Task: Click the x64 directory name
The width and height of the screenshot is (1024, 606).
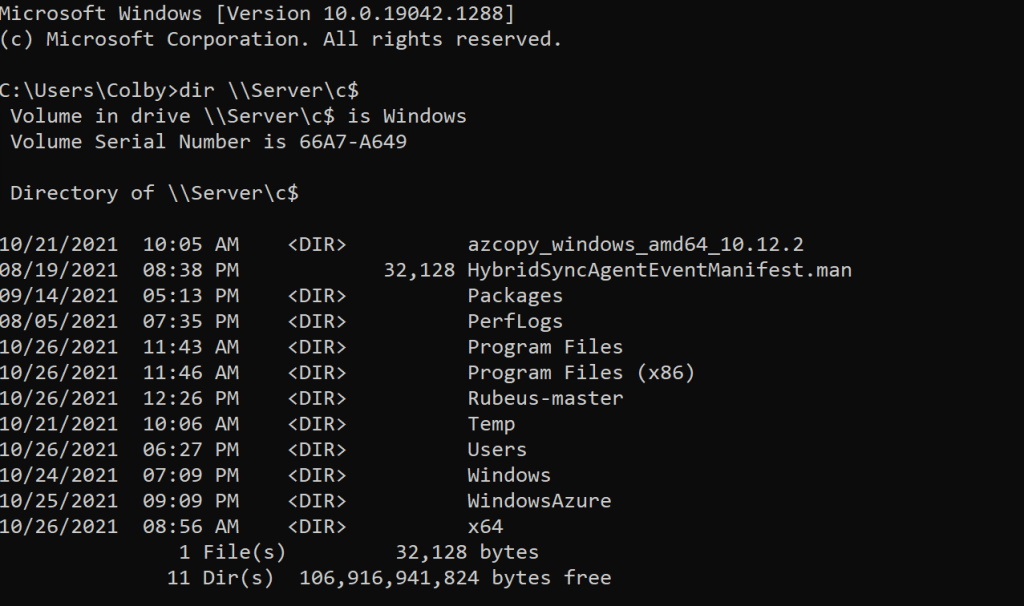Action: coord(485,526)
